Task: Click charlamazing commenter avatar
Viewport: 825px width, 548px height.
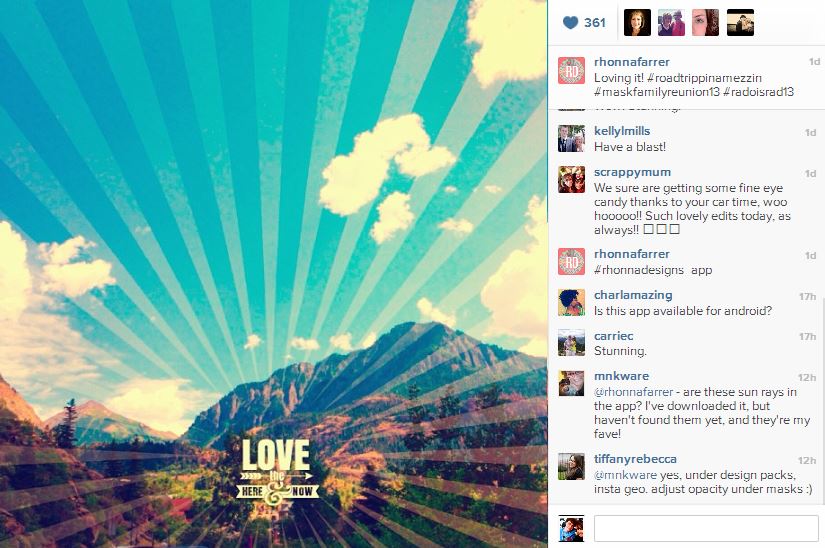Action: pos(571,302)
